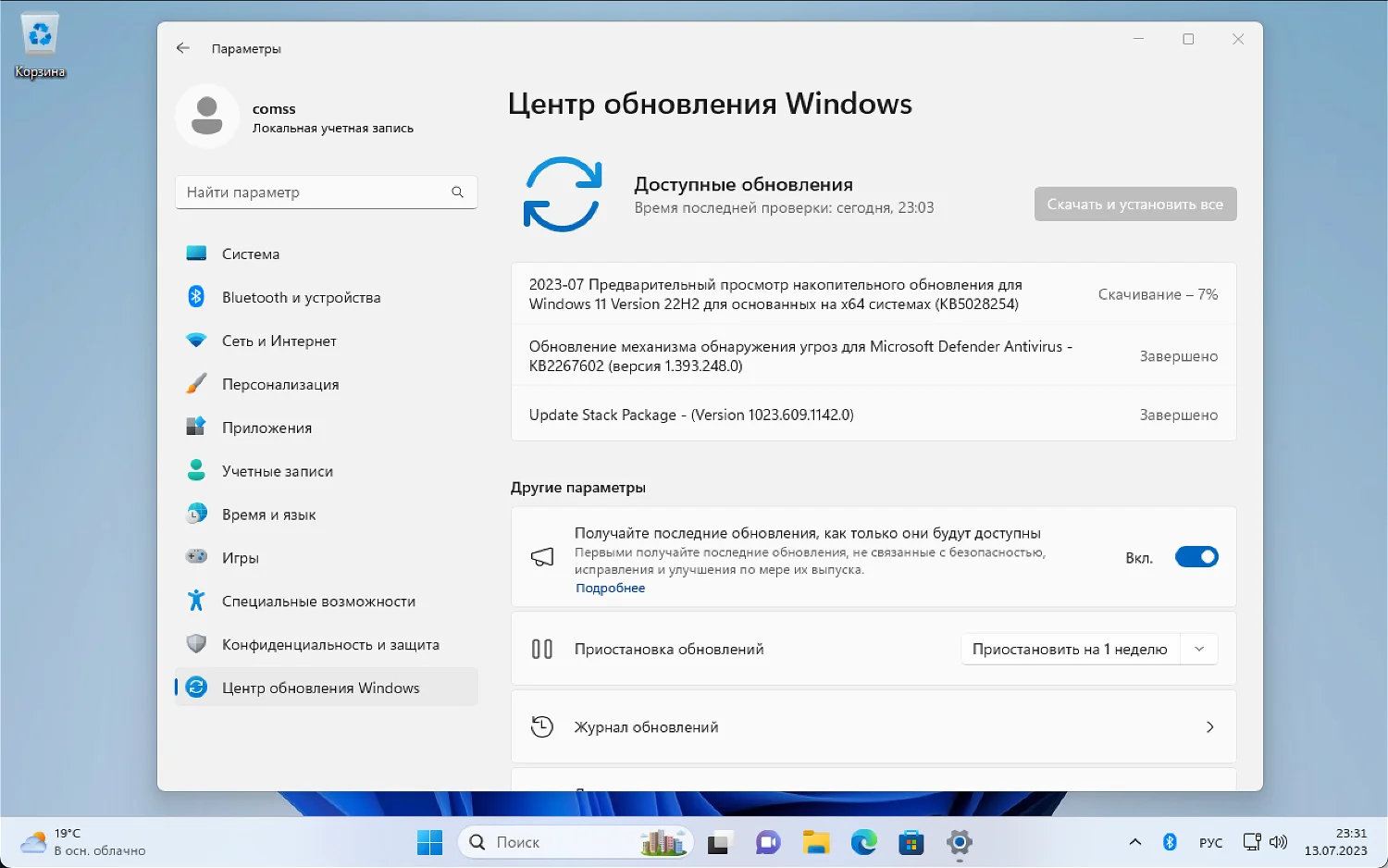The width and height of the screenshot is (1388, 868).
Task: Click the KB5028254 update row
Action: [x=874, y=294]
